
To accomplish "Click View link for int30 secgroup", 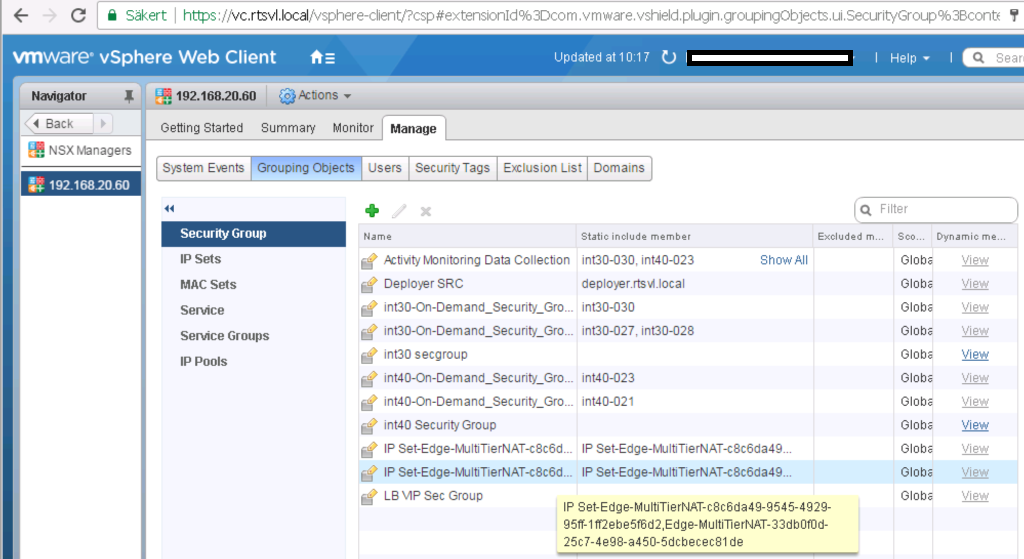I will (975, 355).
